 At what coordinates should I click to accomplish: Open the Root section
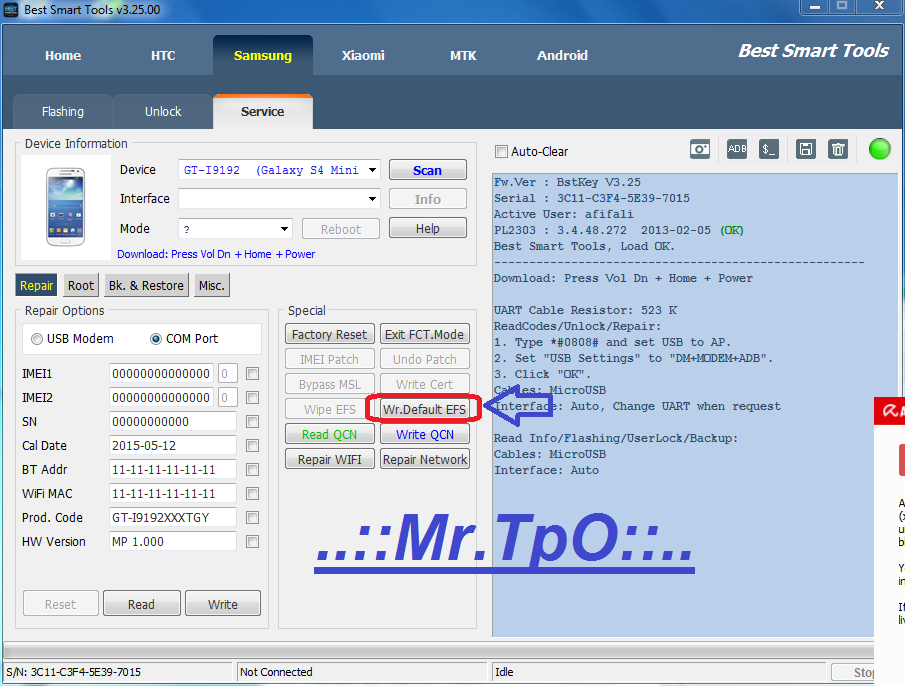[81, 286]
